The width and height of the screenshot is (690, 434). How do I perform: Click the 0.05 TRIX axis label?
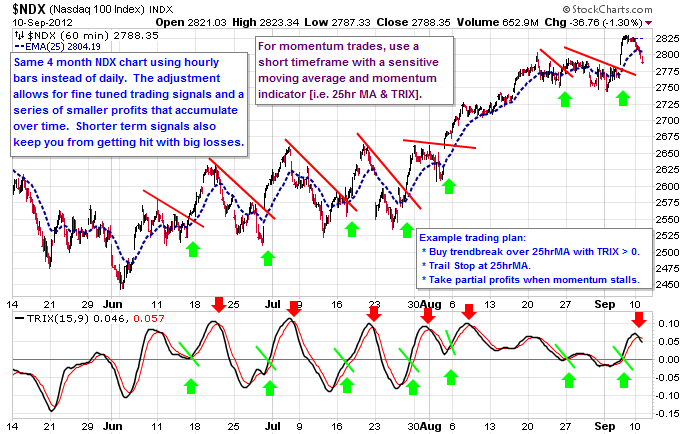[669, 342]
